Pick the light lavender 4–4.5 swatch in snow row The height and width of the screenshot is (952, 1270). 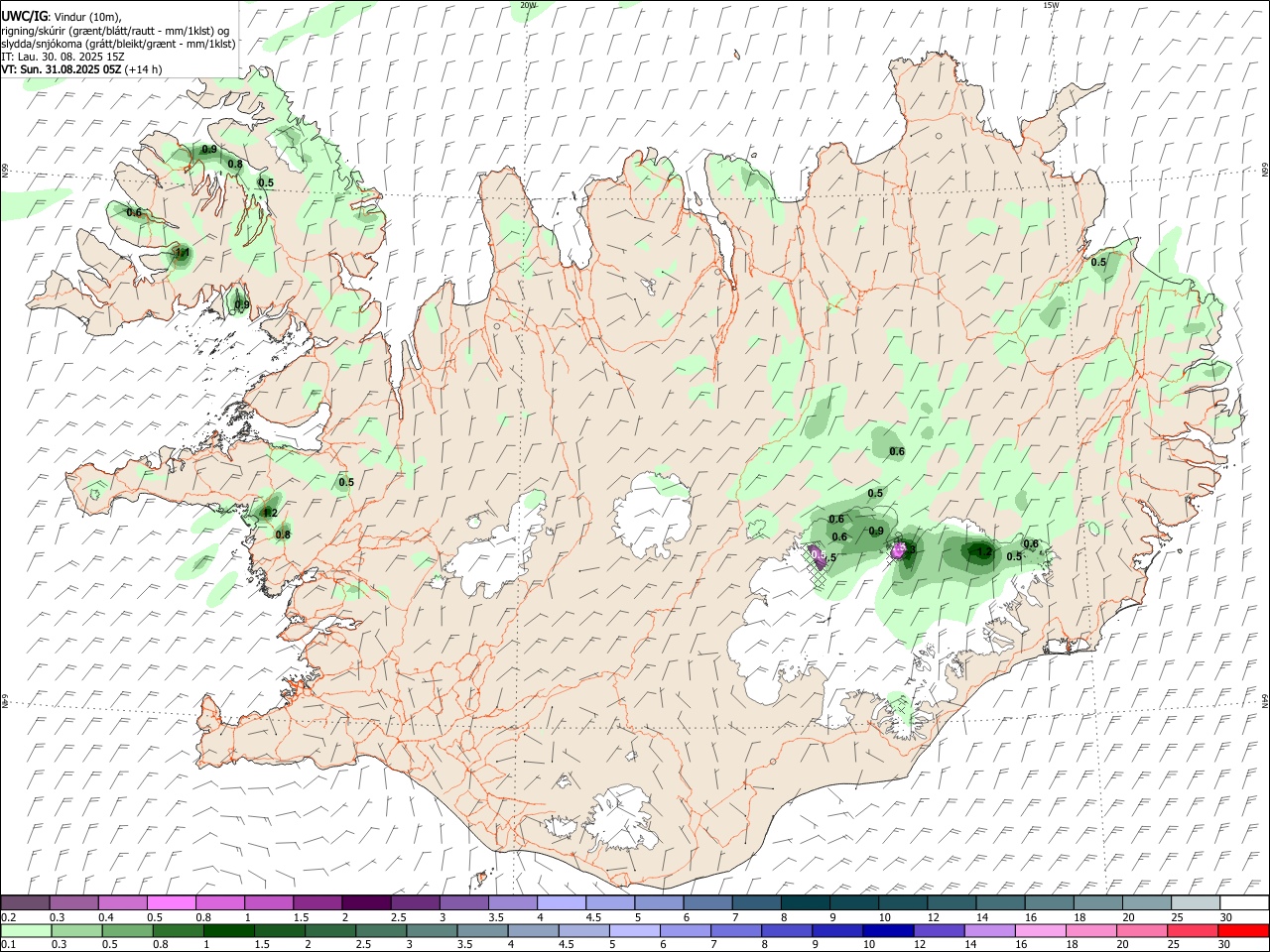(562, 902)
